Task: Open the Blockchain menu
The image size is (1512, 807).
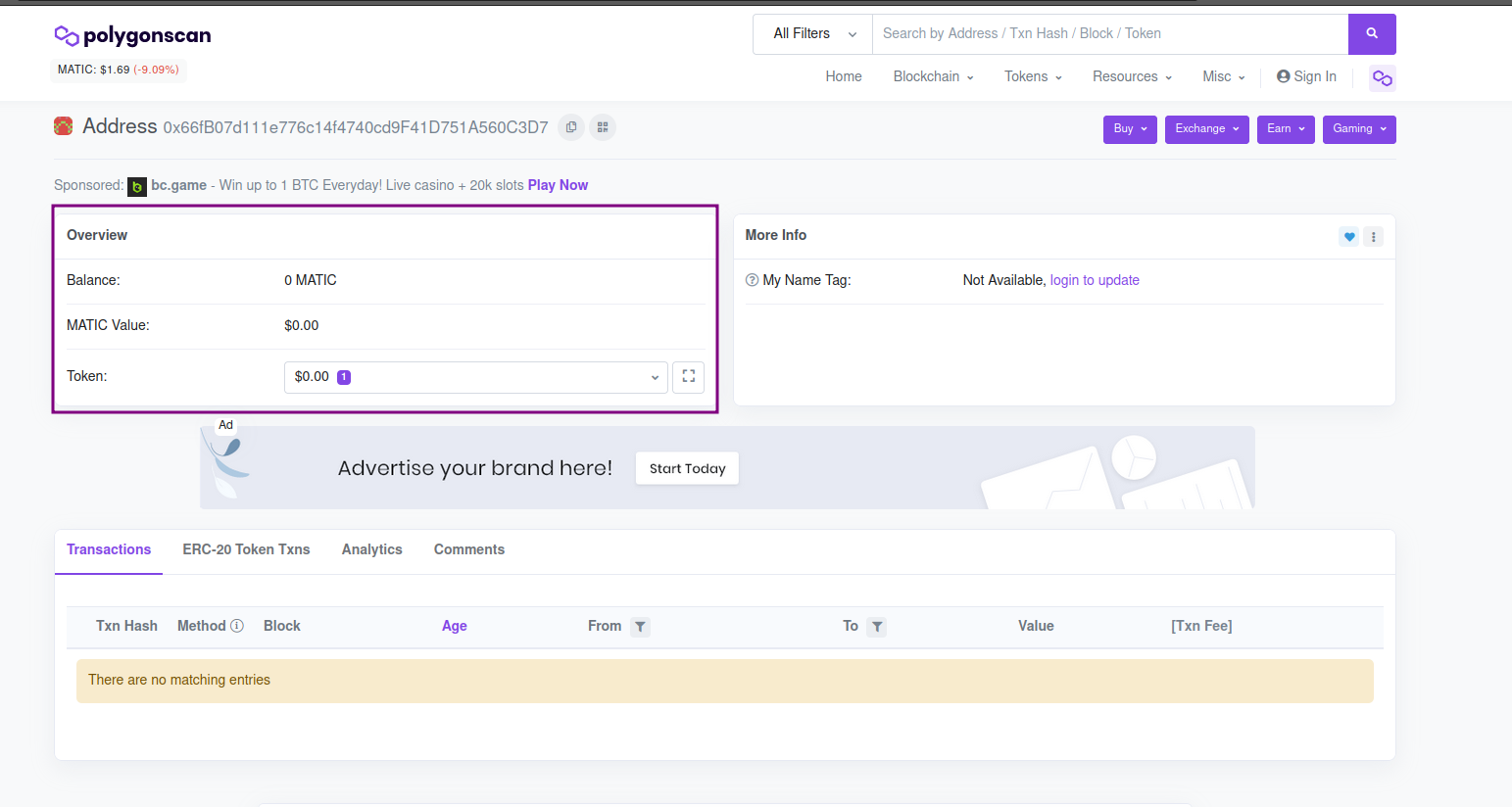Action: pyautogui.click(x=933, y=76)
